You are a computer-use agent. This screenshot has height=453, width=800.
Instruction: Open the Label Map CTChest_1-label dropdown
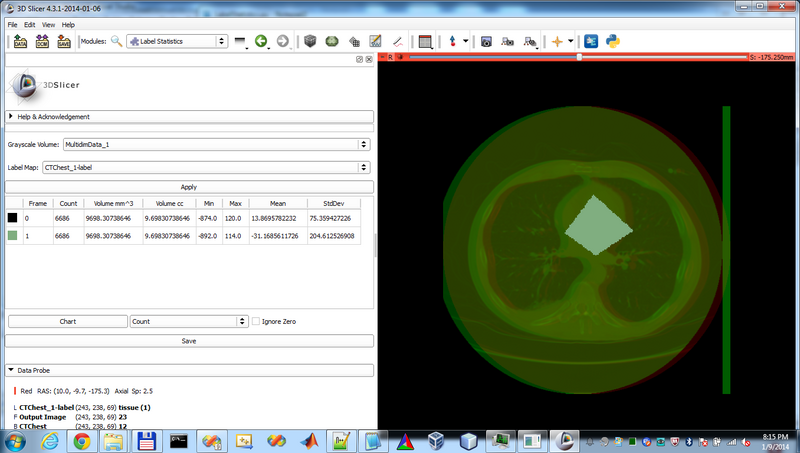pyautogui.click(x=206, y=167)
